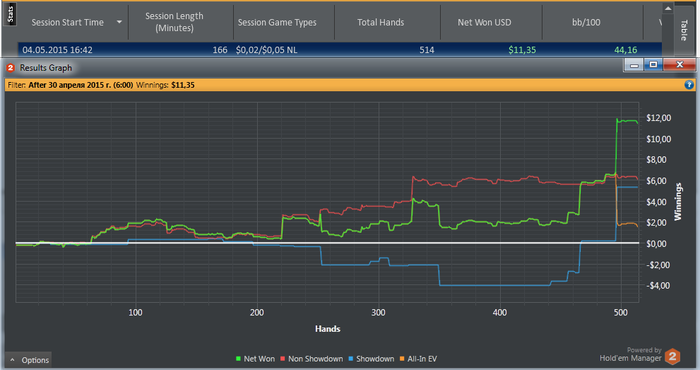The image size is (700, 370).
Task: Sort by bb/100 column header
Action: [586, 22]
